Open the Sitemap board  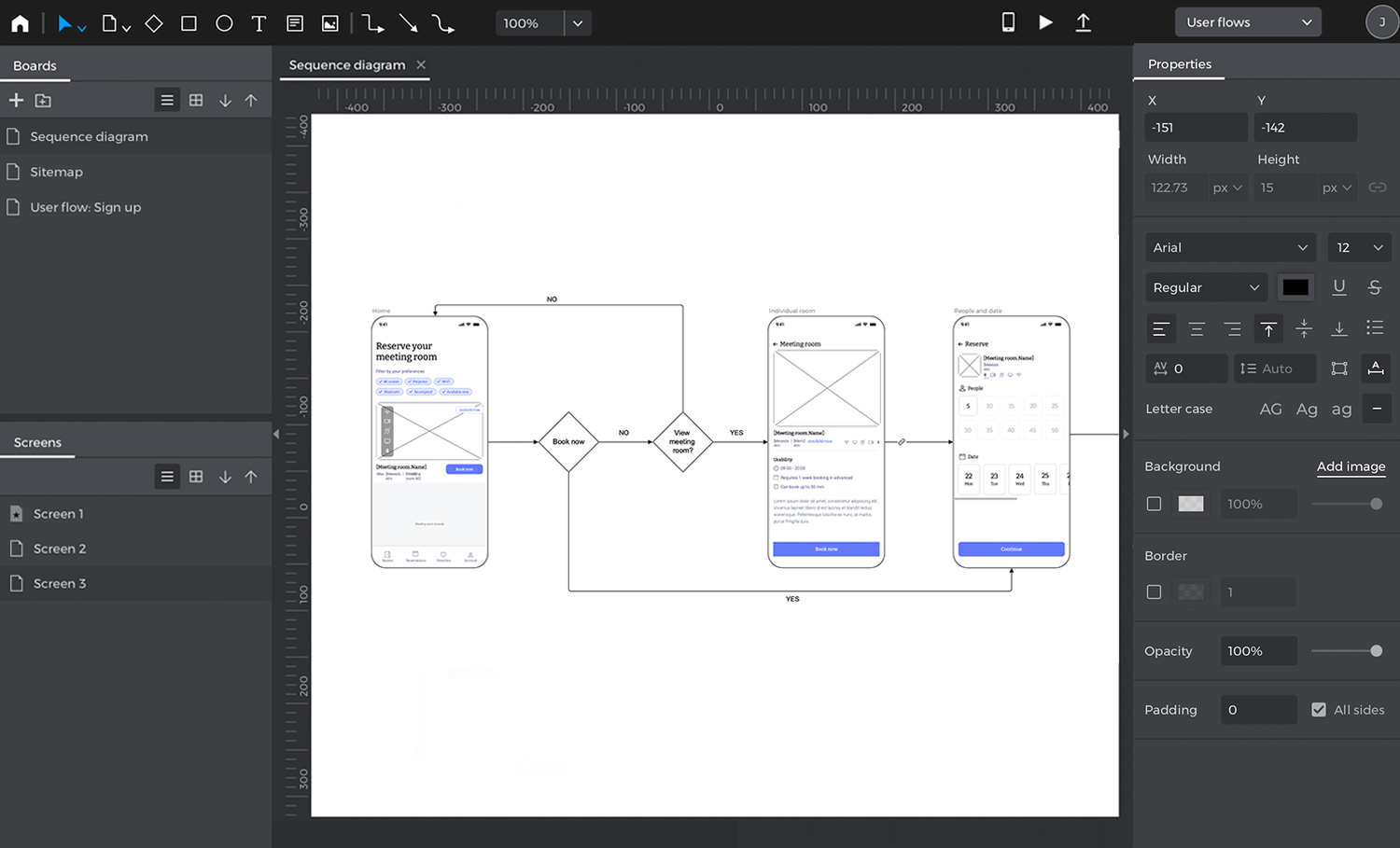(x=56, y=172)
